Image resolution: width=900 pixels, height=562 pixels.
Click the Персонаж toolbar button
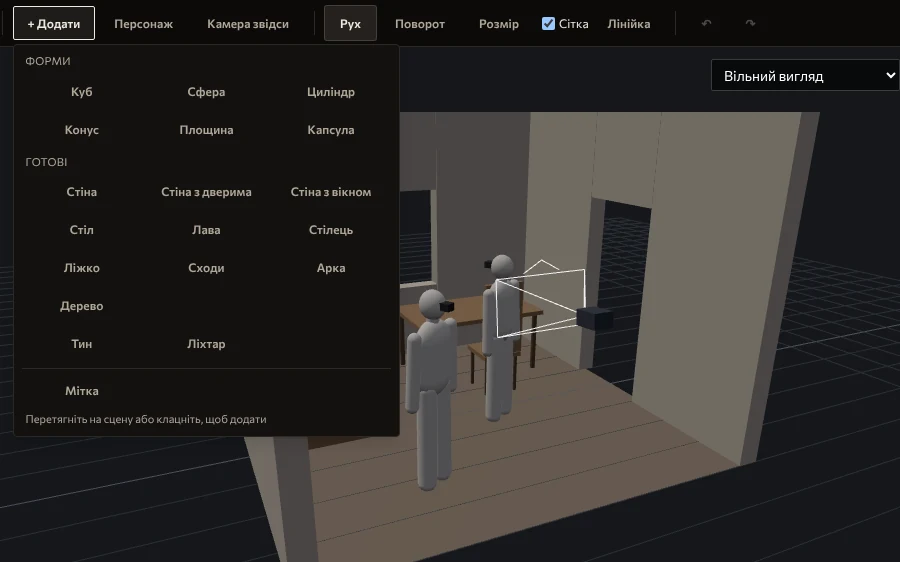tap(143, 24)
